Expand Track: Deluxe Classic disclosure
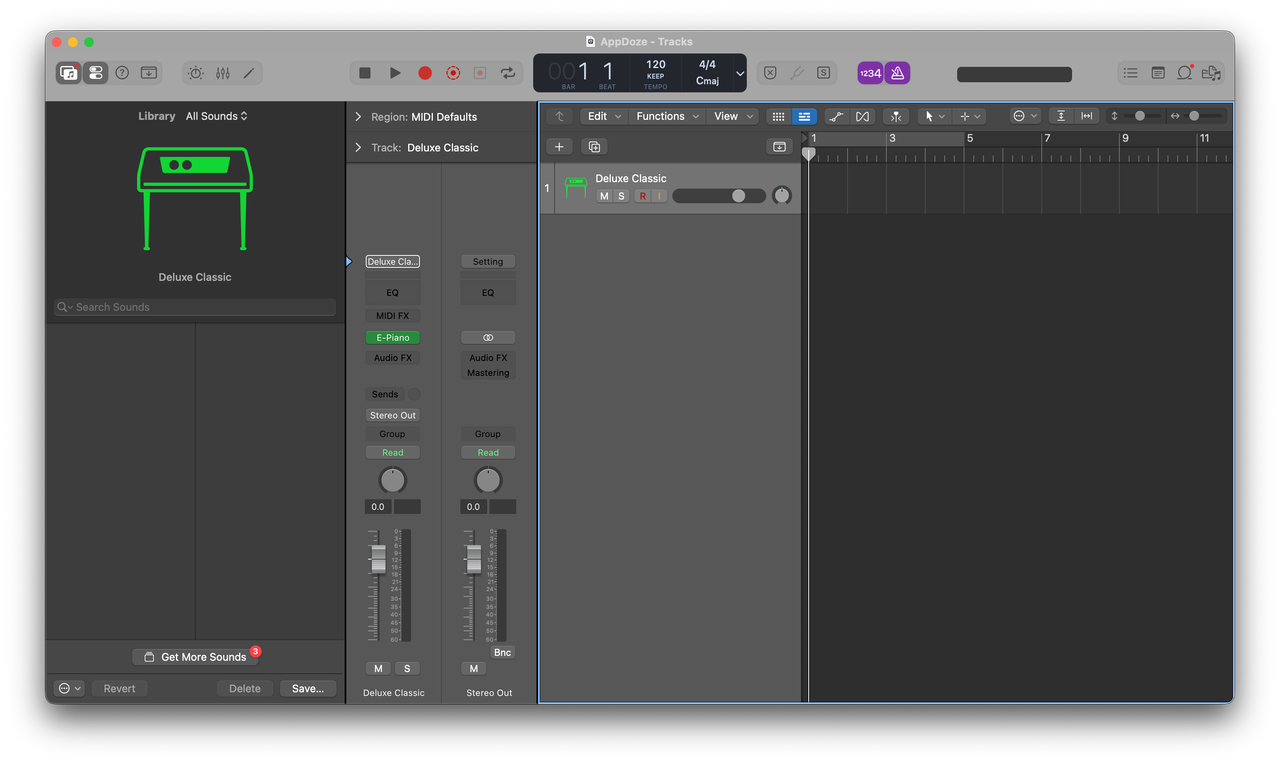The height and width of the screenshot is (764, 1280). 359,148
